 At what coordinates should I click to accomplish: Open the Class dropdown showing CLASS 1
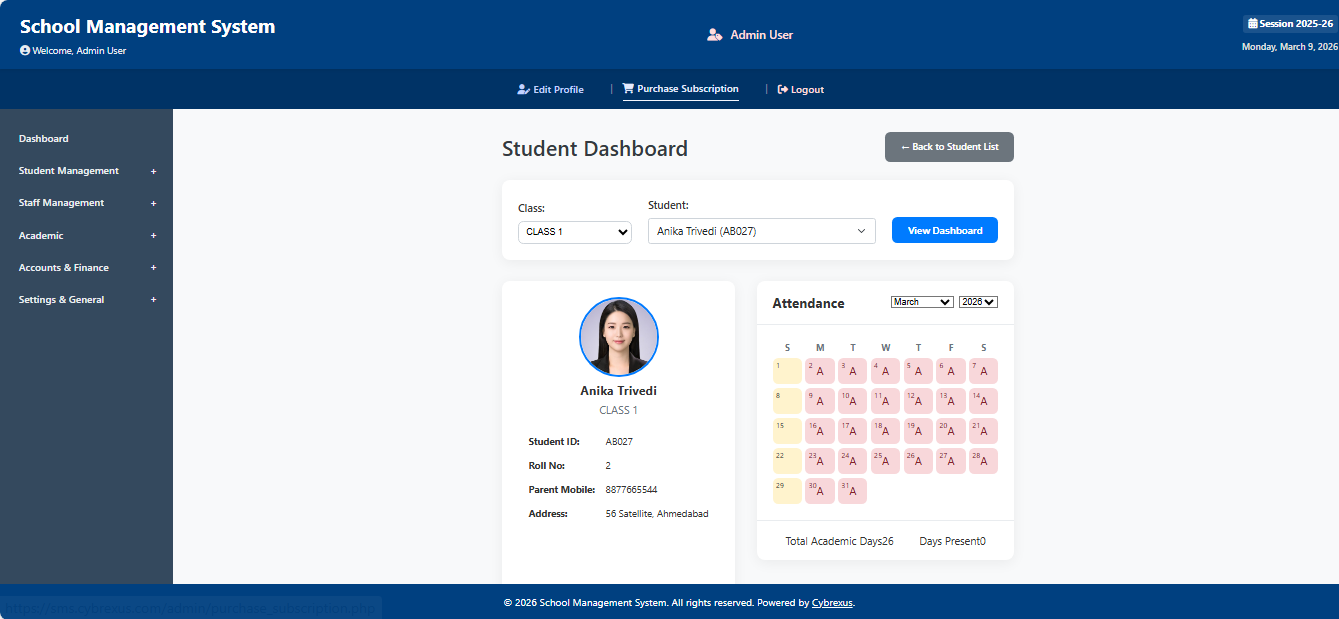point(574,231)
